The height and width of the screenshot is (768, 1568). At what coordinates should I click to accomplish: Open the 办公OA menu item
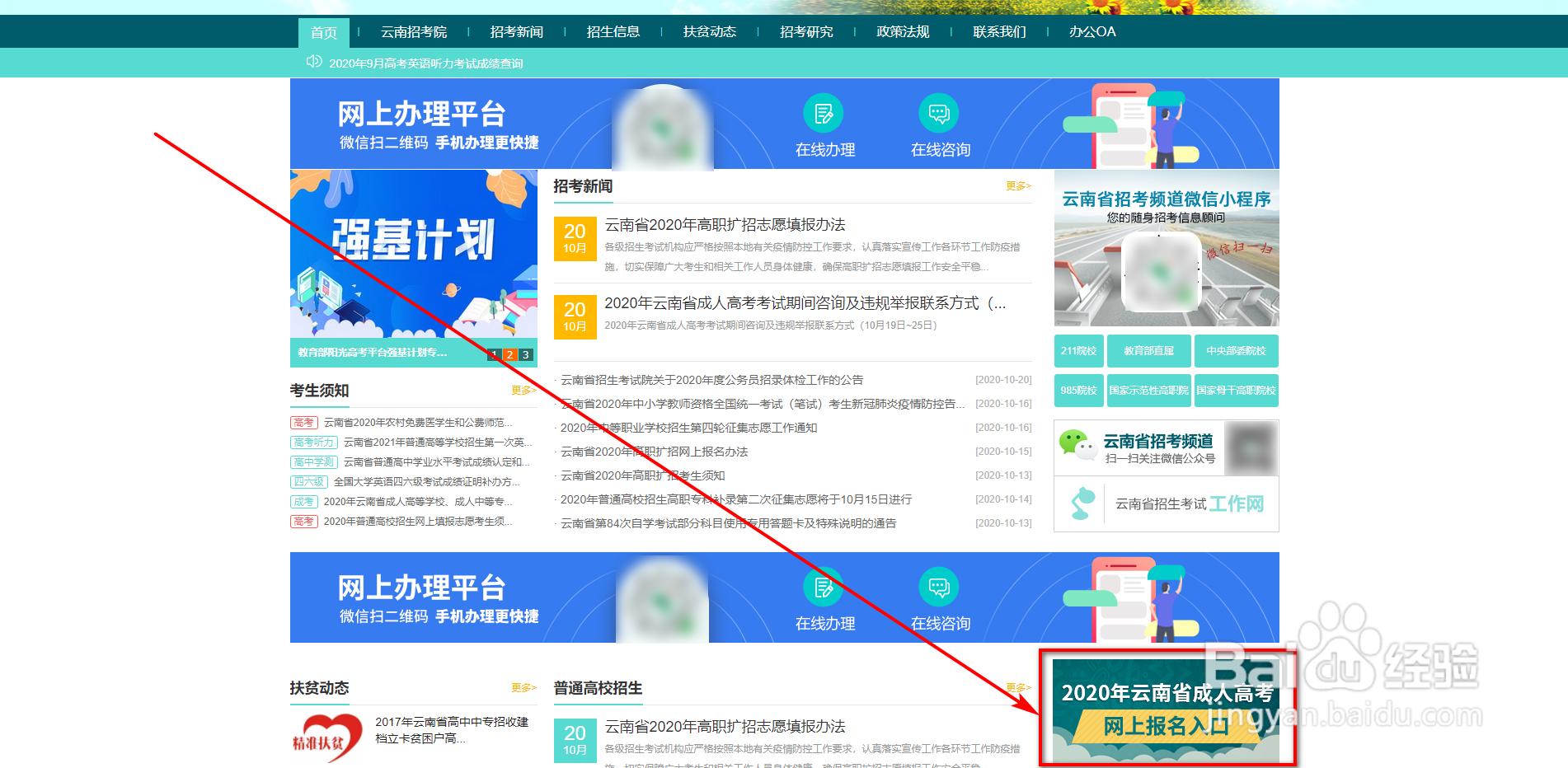pos(1092,32)
